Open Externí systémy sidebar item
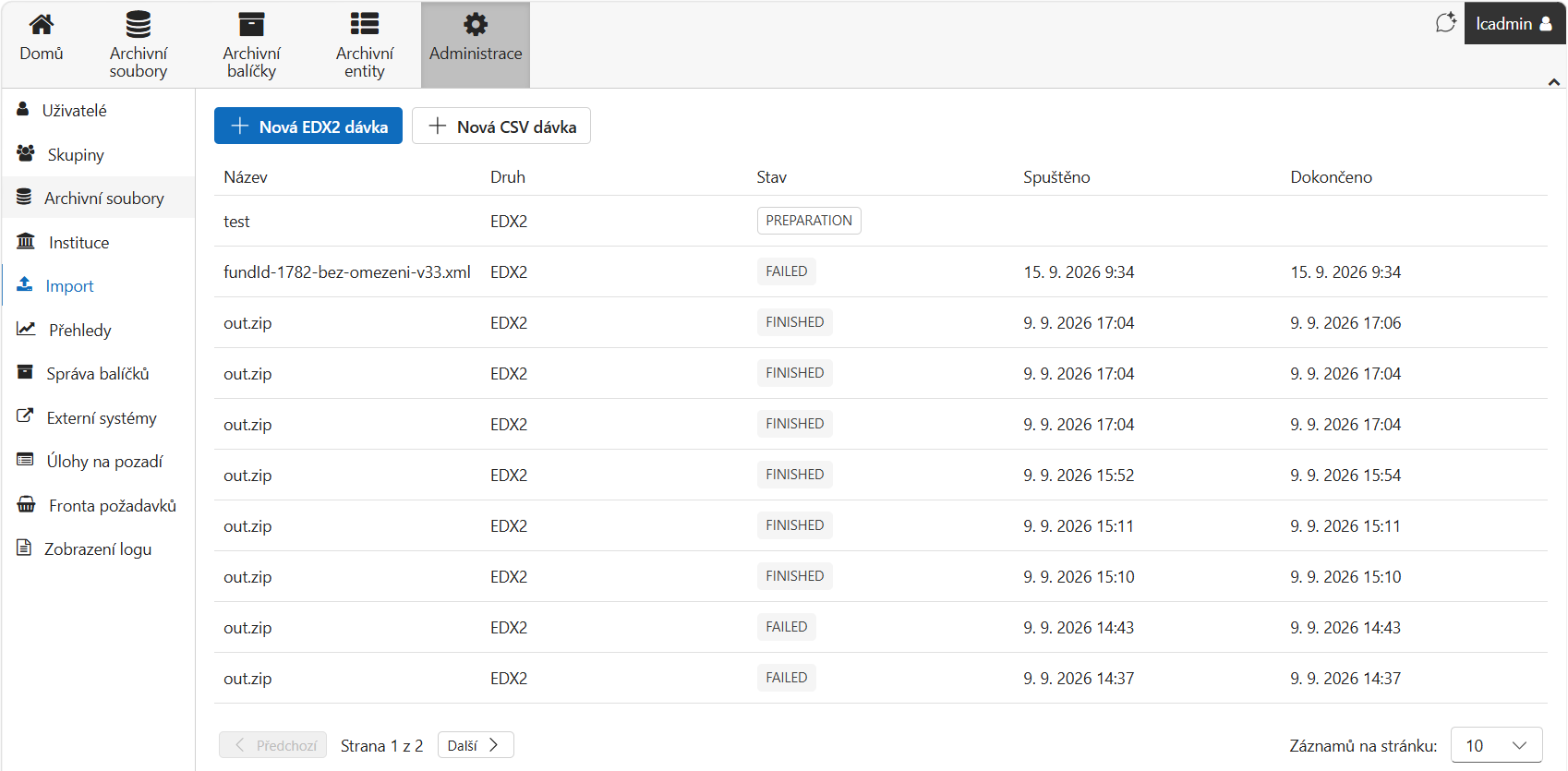The width and height of the screenshot is (1568, 771). [98, 417]
